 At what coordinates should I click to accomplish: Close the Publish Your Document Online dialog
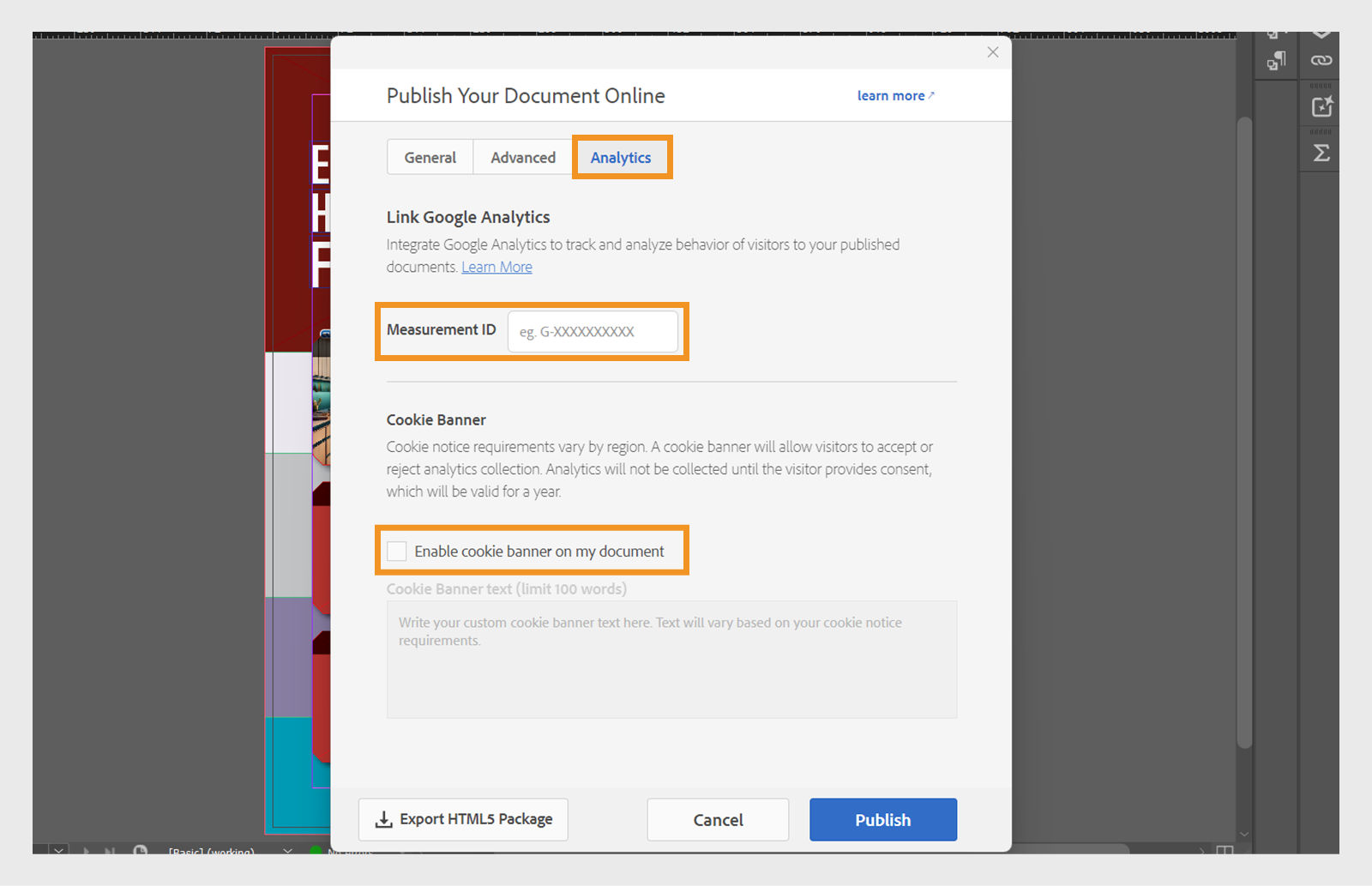click(x=992, y=51)
